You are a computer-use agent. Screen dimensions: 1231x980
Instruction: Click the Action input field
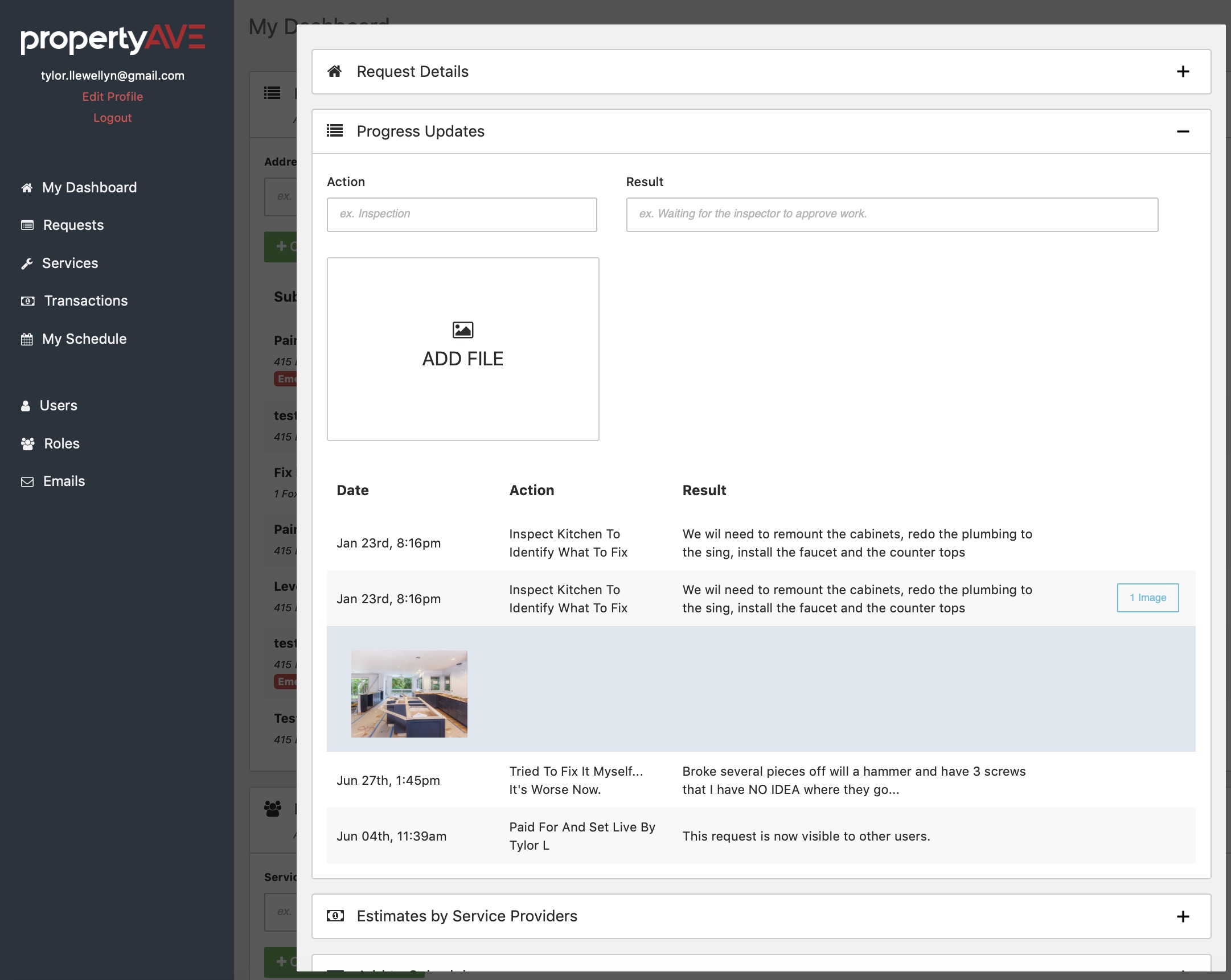tap(461, 215)
